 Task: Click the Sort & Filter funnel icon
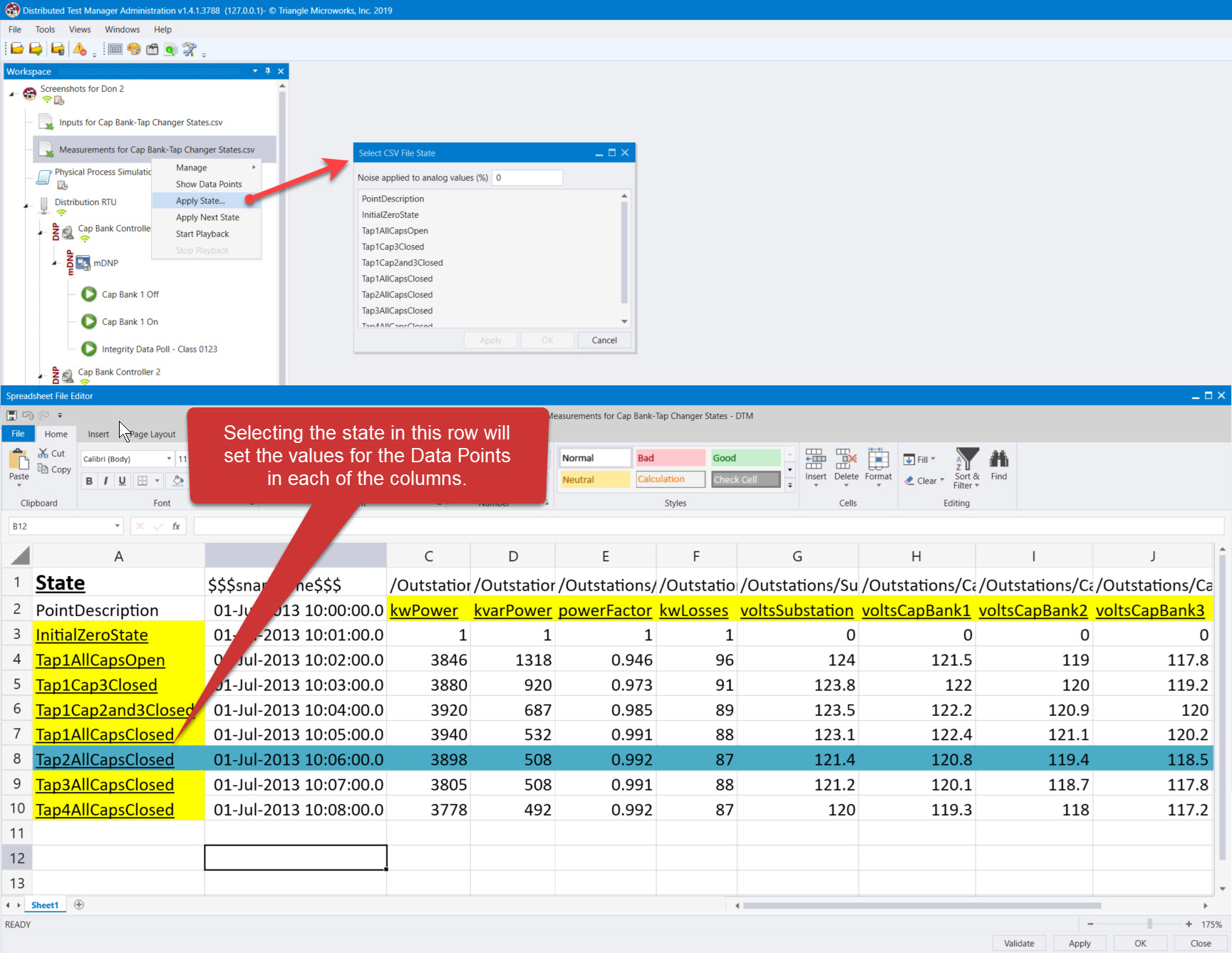coord(966,459)
